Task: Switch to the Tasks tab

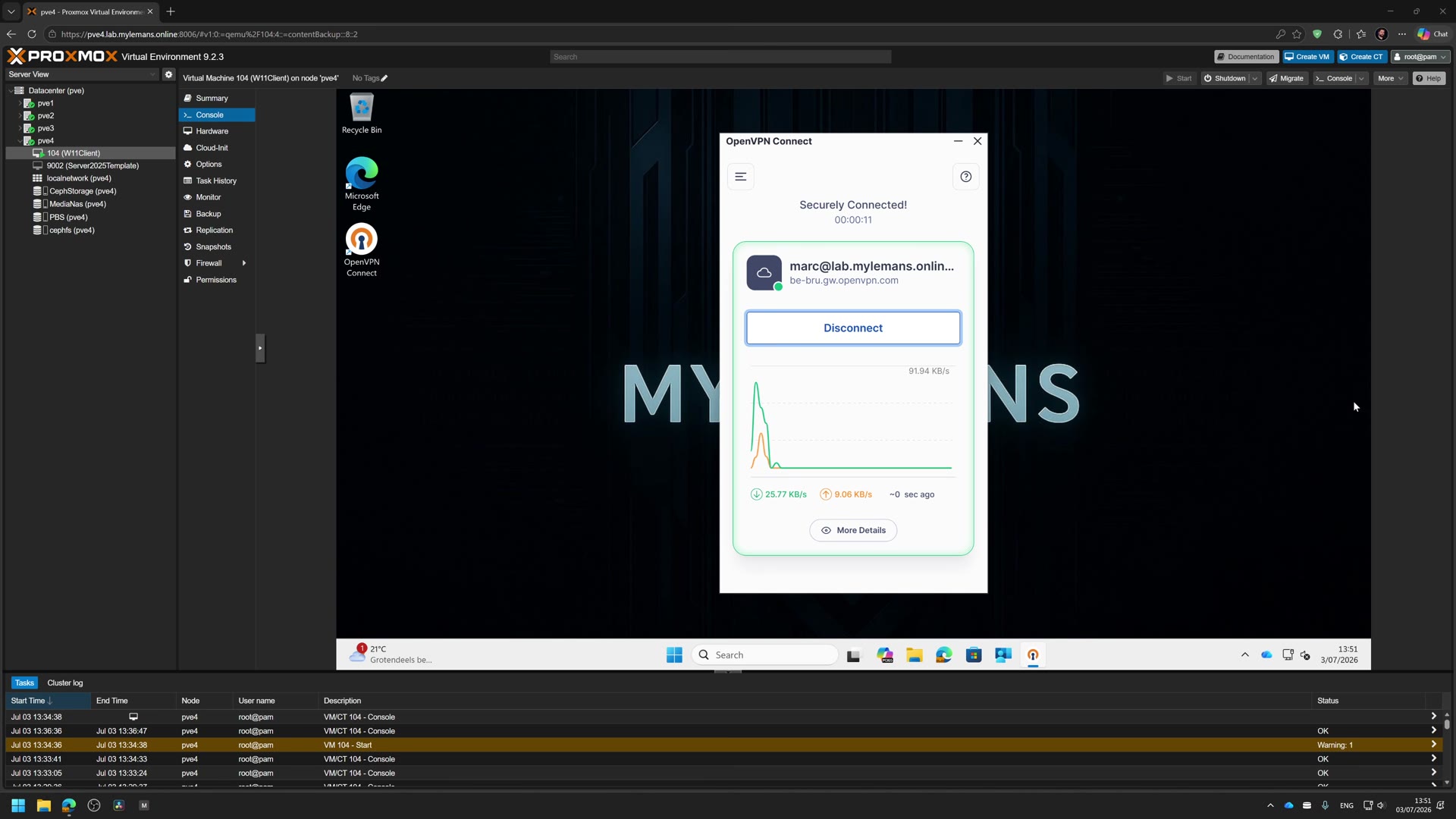Action: (x=24, y=683)
